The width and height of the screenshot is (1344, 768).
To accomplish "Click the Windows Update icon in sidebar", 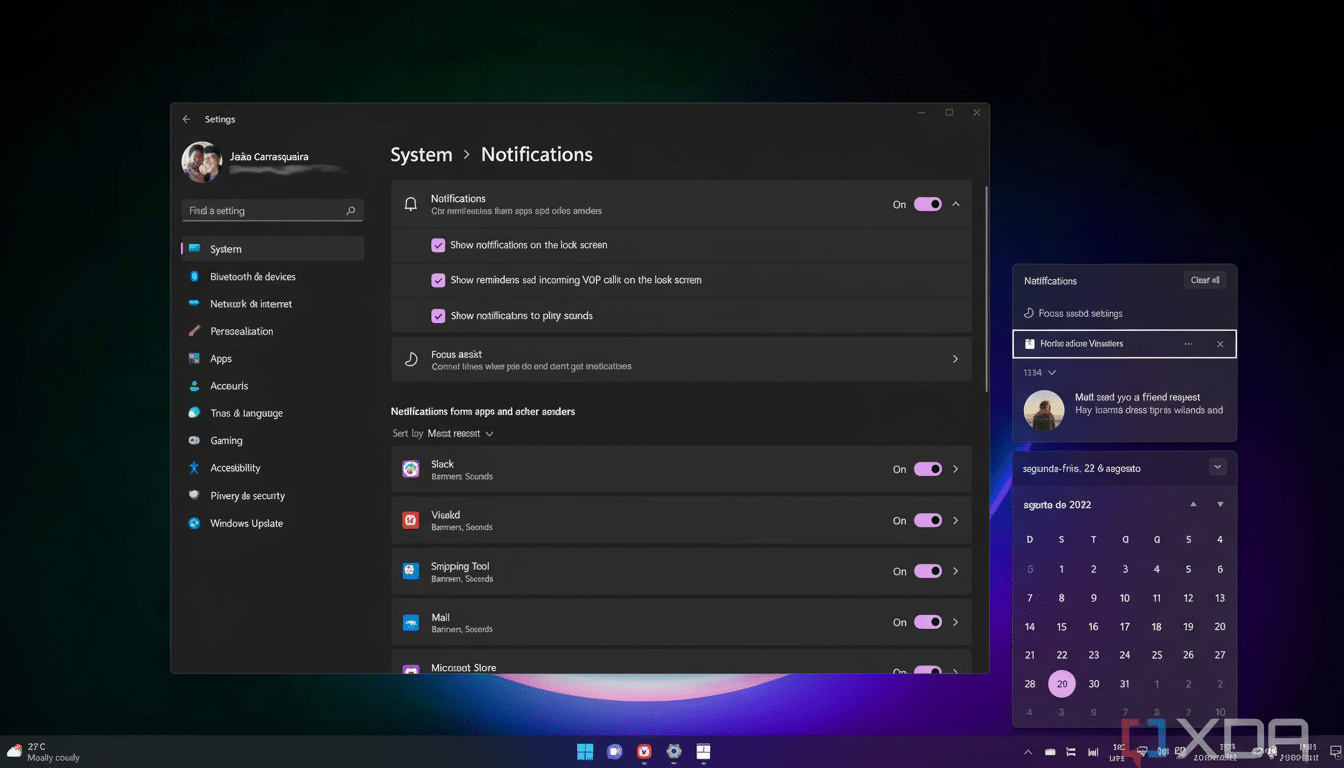I will point(194,523).
